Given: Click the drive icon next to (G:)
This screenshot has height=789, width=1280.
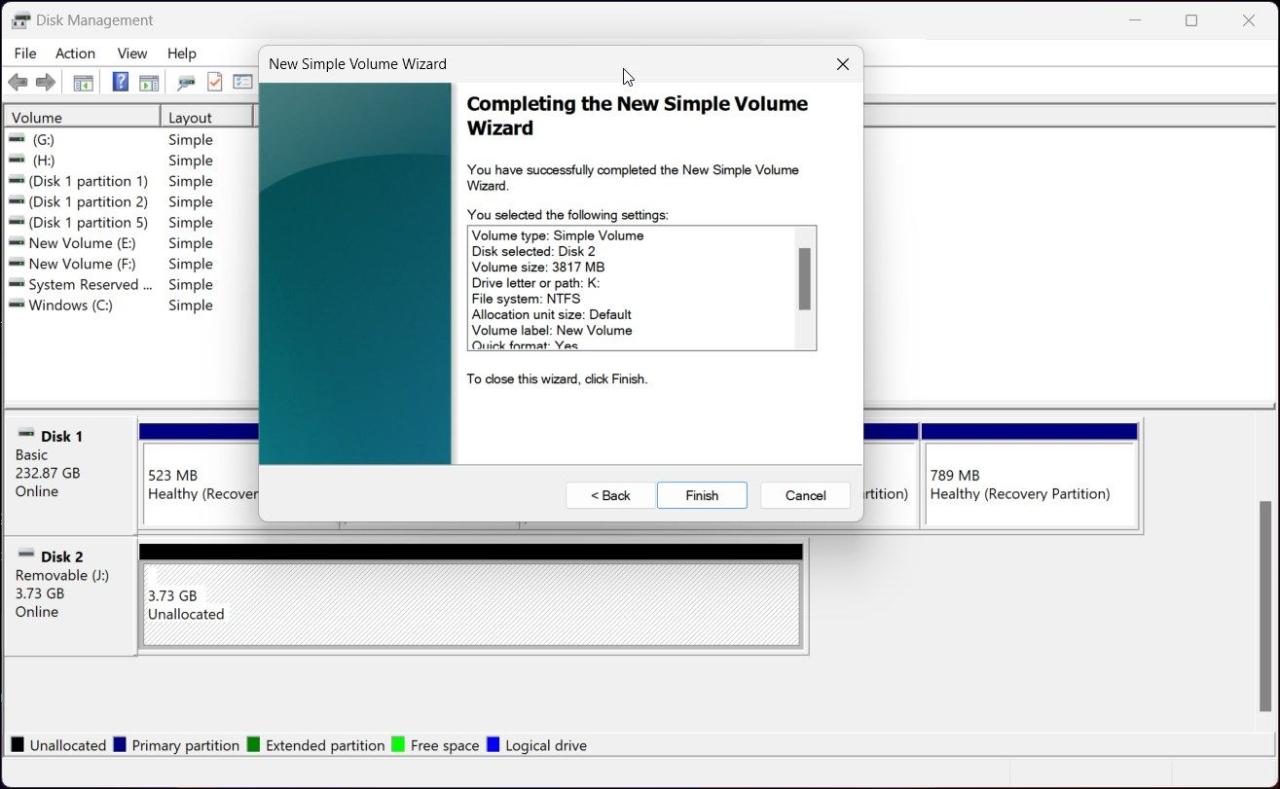Looking at the screenshot, I should tap(17, 139).
